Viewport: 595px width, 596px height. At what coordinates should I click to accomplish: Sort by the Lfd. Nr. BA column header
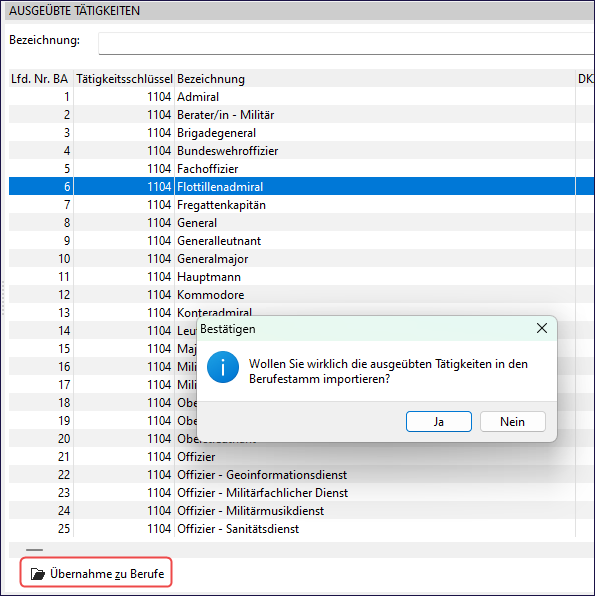41,79
